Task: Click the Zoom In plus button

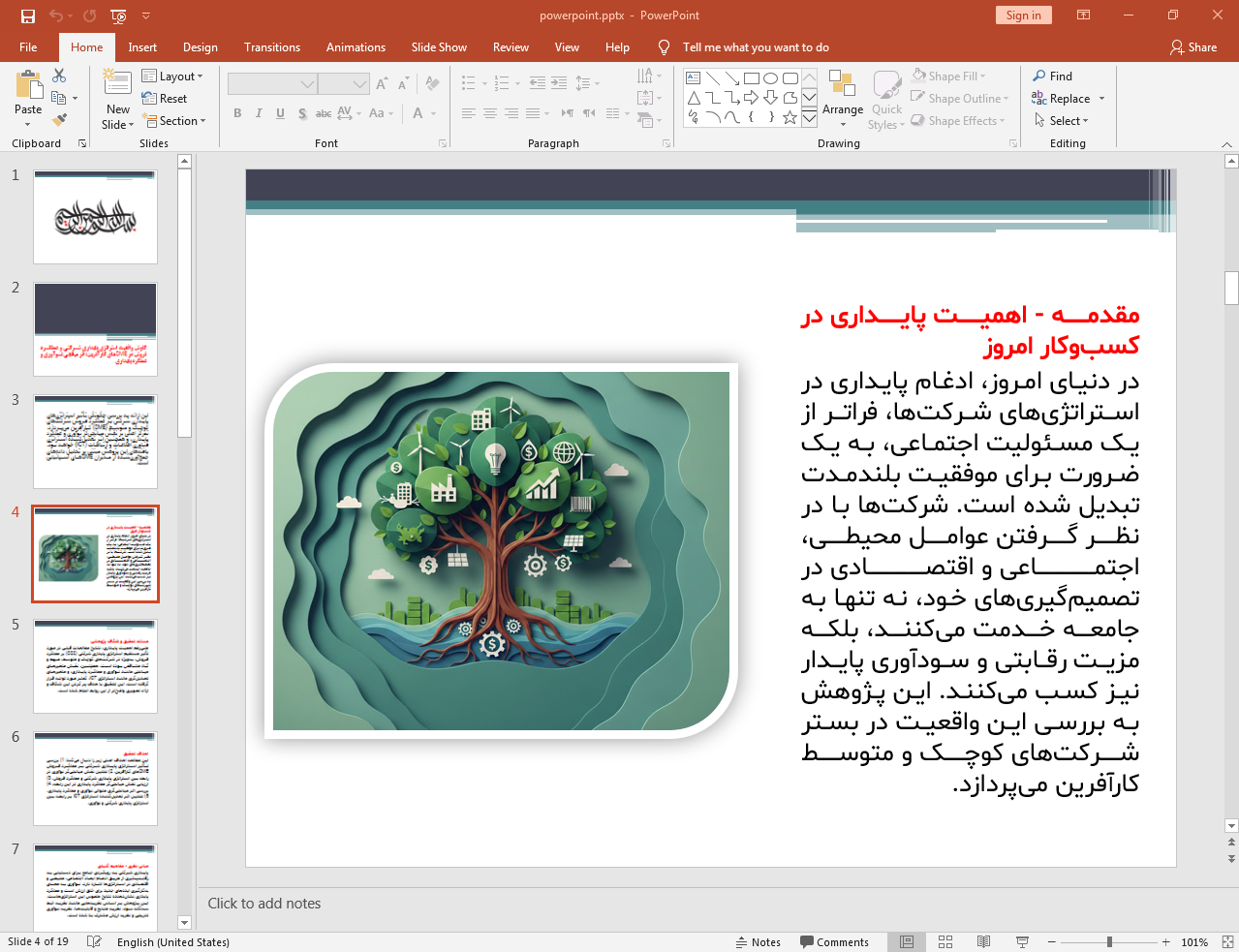Action: (x=1166, y=942)
